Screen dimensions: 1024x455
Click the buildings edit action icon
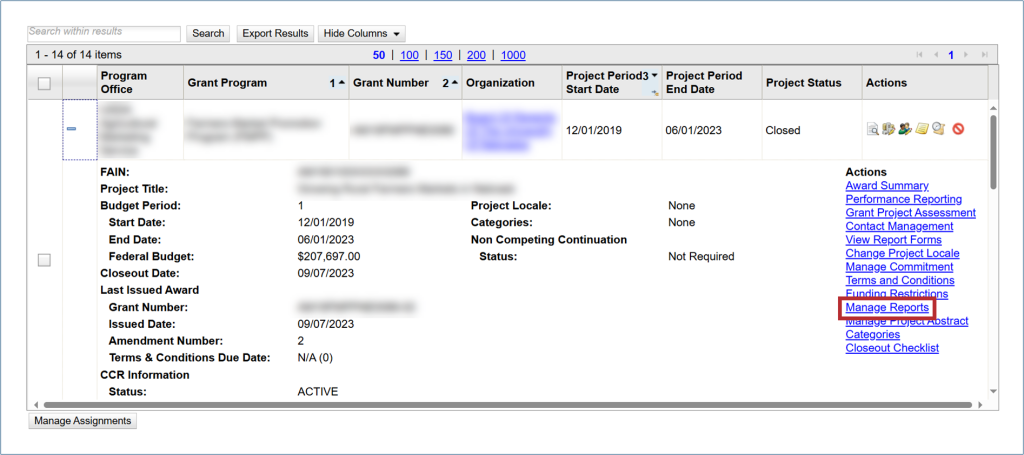click(887, 129)
